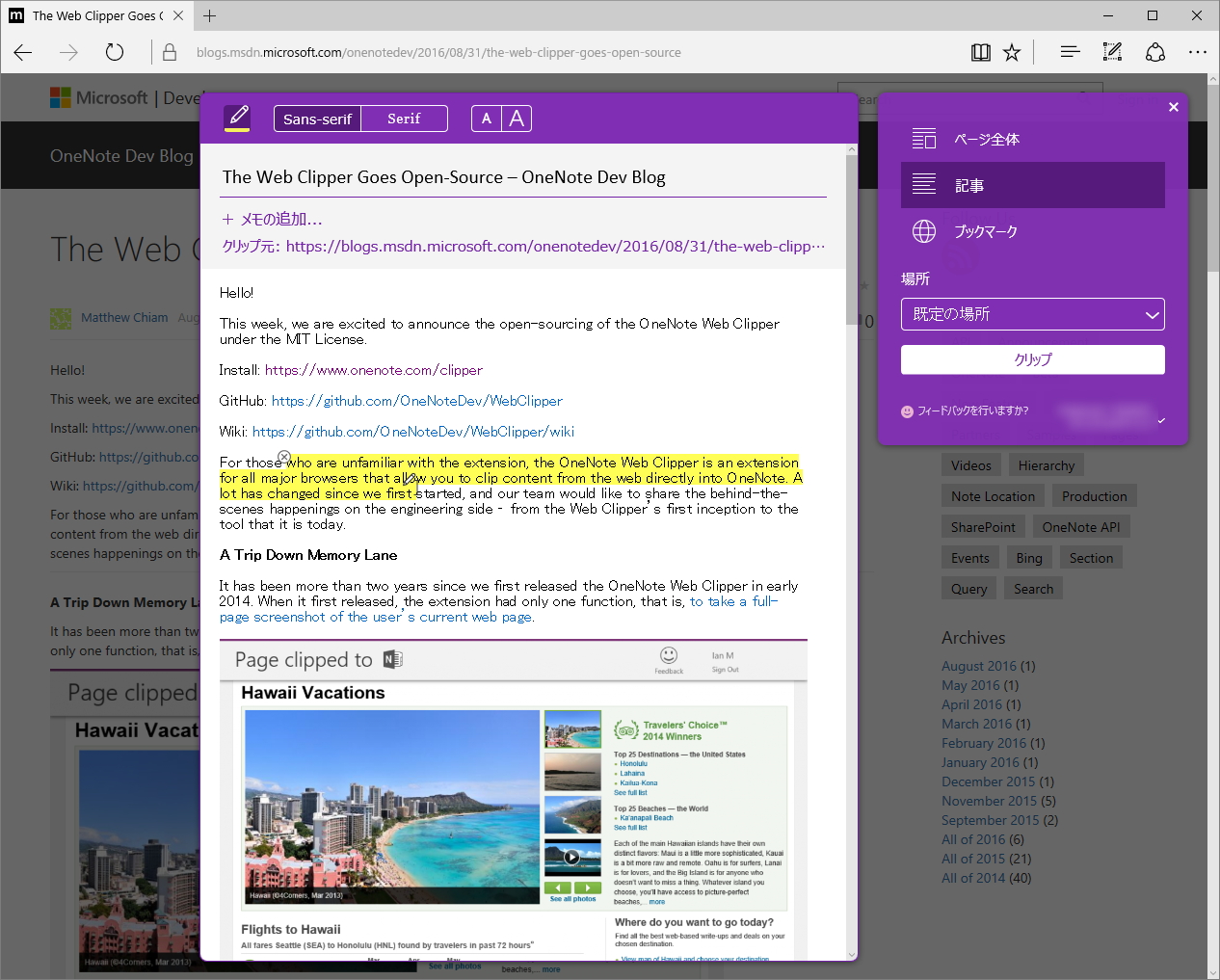Switch to The Web Clipper Goes Open-Source tab
The width and height of the screenshot is (1220, 980).
96,15
